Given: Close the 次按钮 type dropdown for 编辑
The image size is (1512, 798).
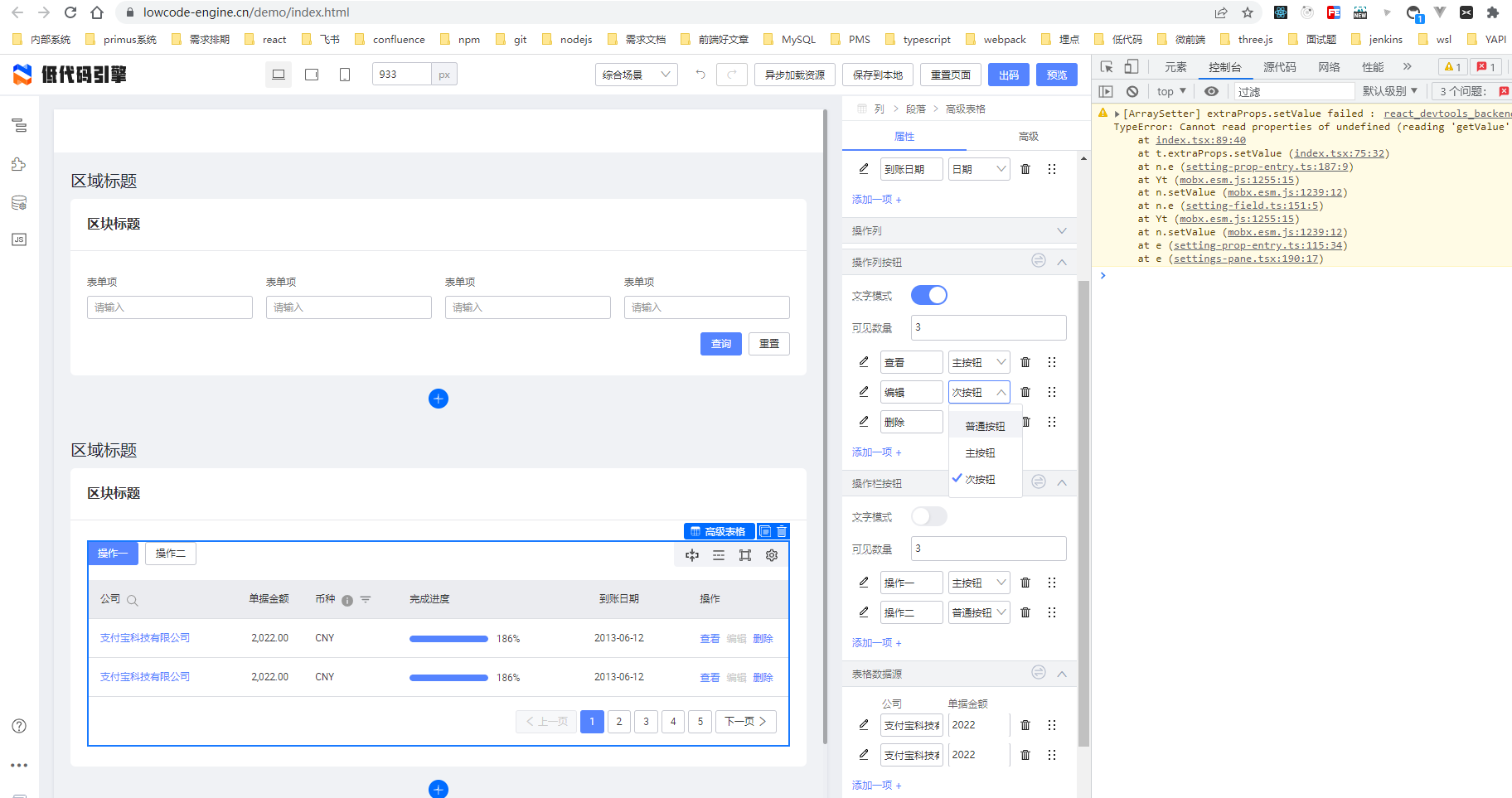Looking at the screenshot, I should tap(979, 392).
